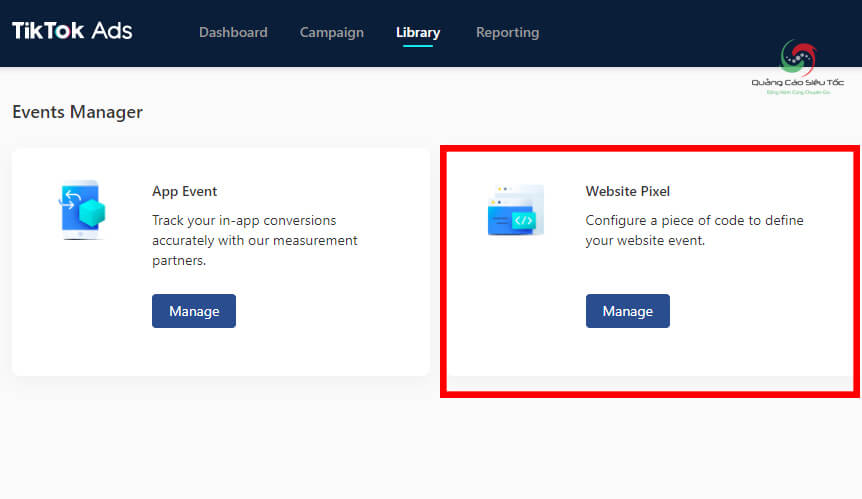Select the App Event title

point(185,191)
